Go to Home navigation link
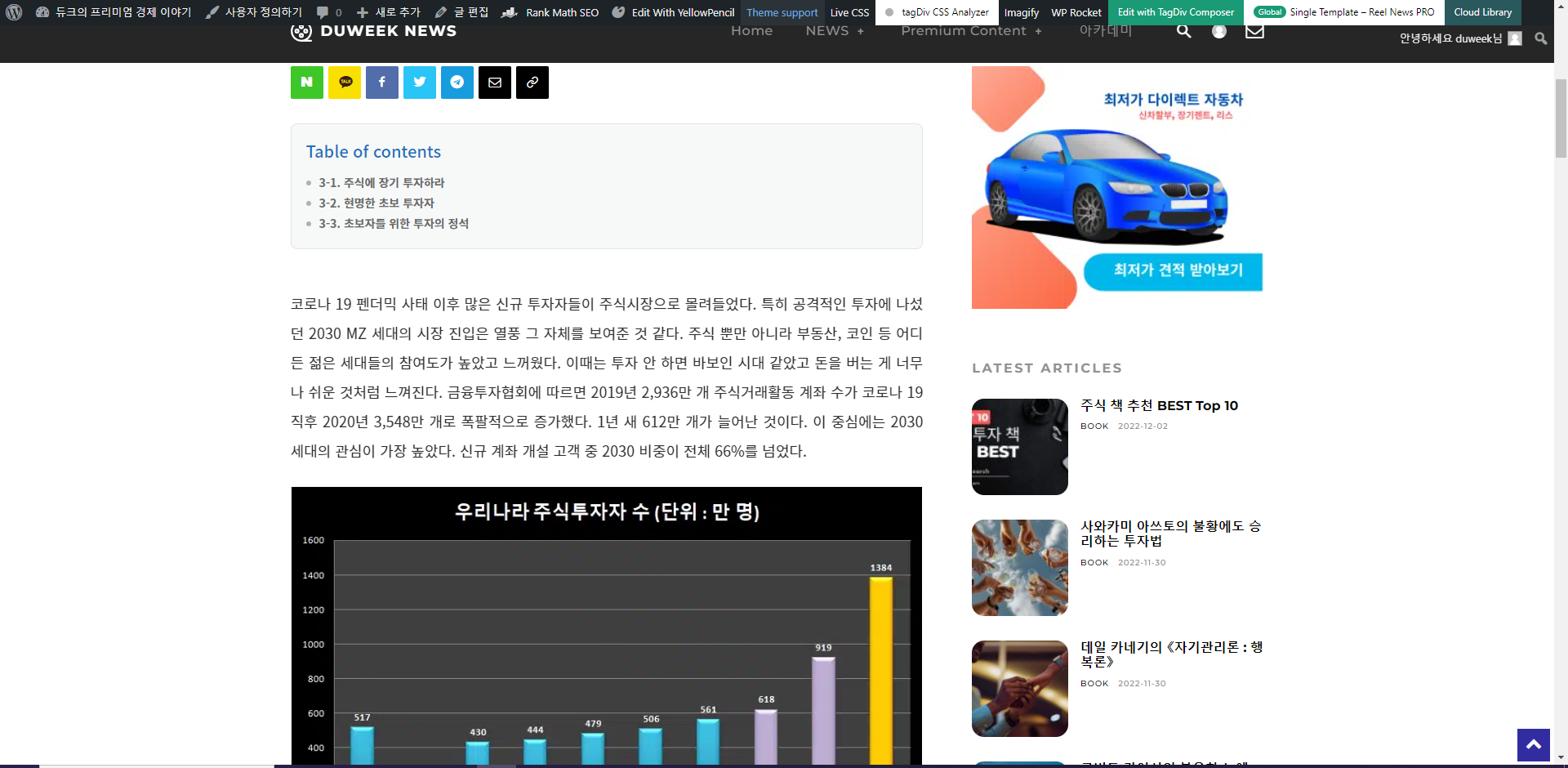The image size is (1568, 768). 751,31
